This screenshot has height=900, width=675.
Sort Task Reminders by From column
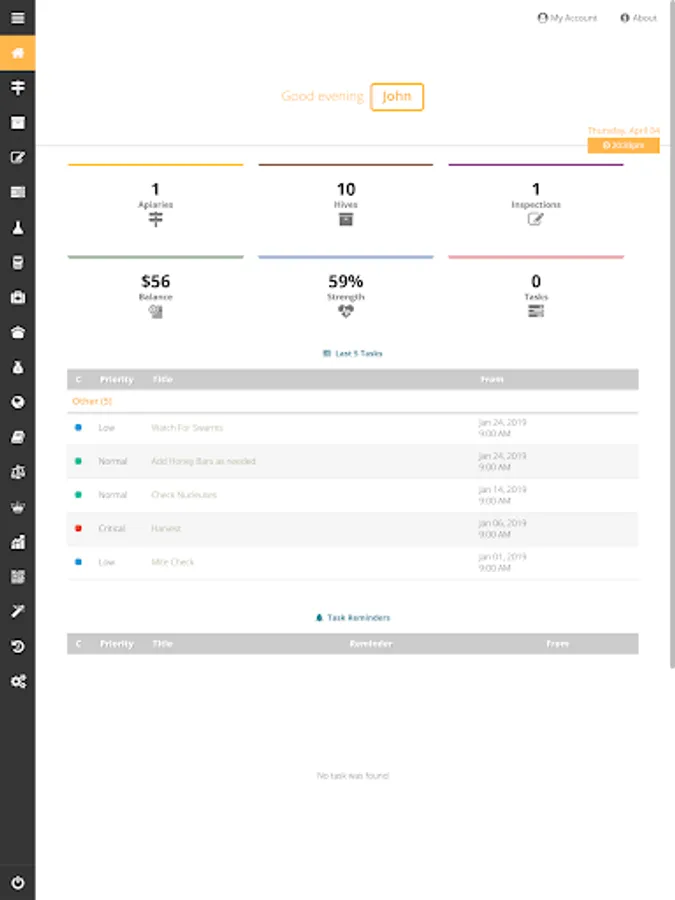(557, 644)
